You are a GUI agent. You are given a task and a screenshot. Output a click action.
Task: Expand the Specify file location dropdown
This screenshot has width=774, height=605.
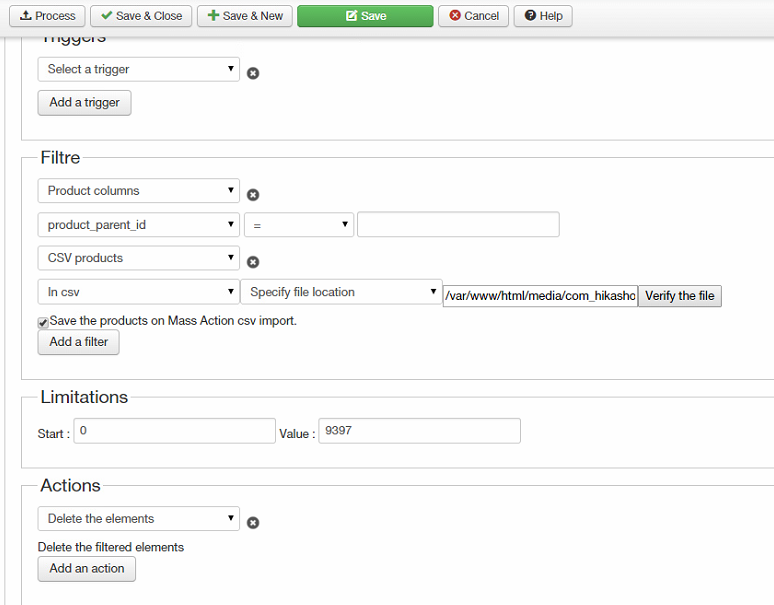(x=340, y=292)
